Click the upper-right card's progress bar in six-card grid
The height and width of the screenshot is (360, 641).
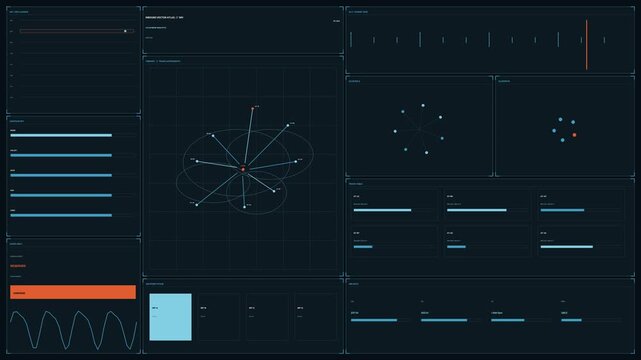tap(562, 210)
